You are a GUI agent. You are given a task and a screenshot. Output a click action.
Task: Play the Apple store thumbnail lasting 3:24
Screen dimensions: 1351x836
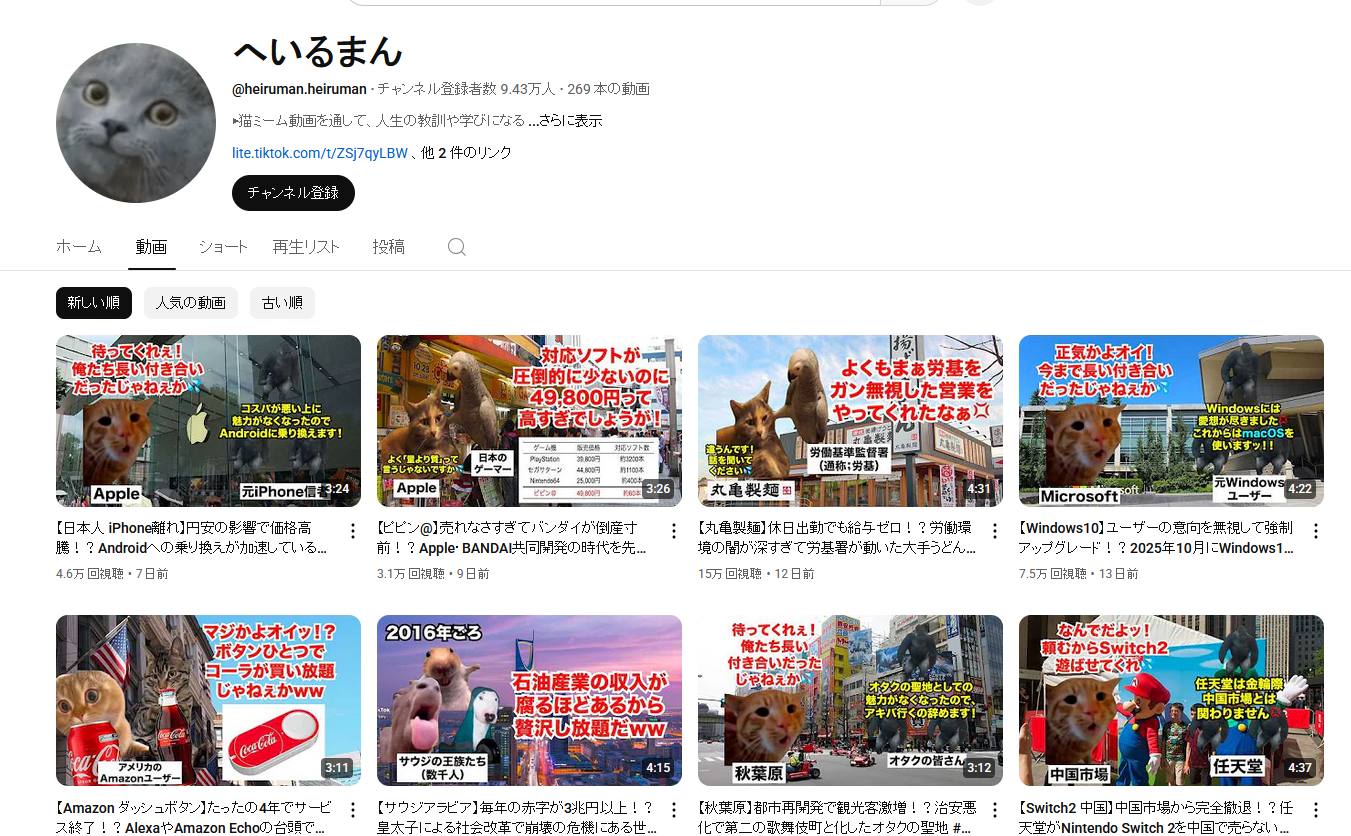point(208,421)
